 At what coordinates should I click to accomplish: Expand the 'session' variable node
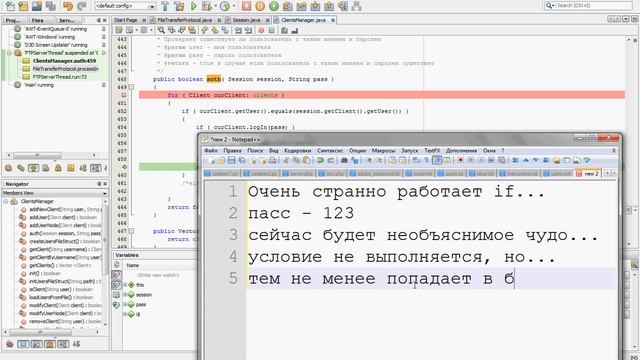125,294
